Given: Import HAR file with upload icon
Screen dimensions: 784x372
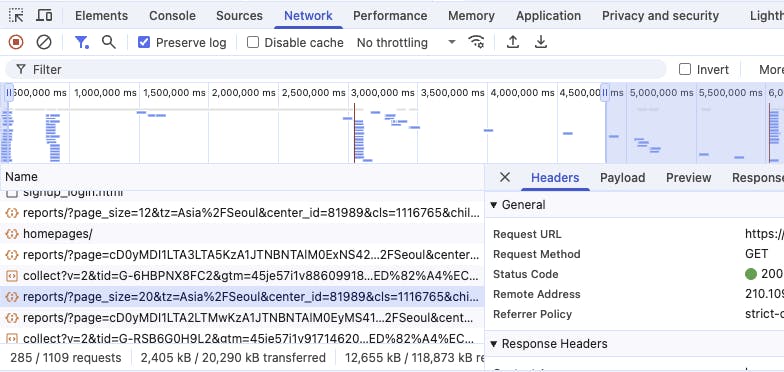Looking at the screenshot, I should (x=512, y=42).
